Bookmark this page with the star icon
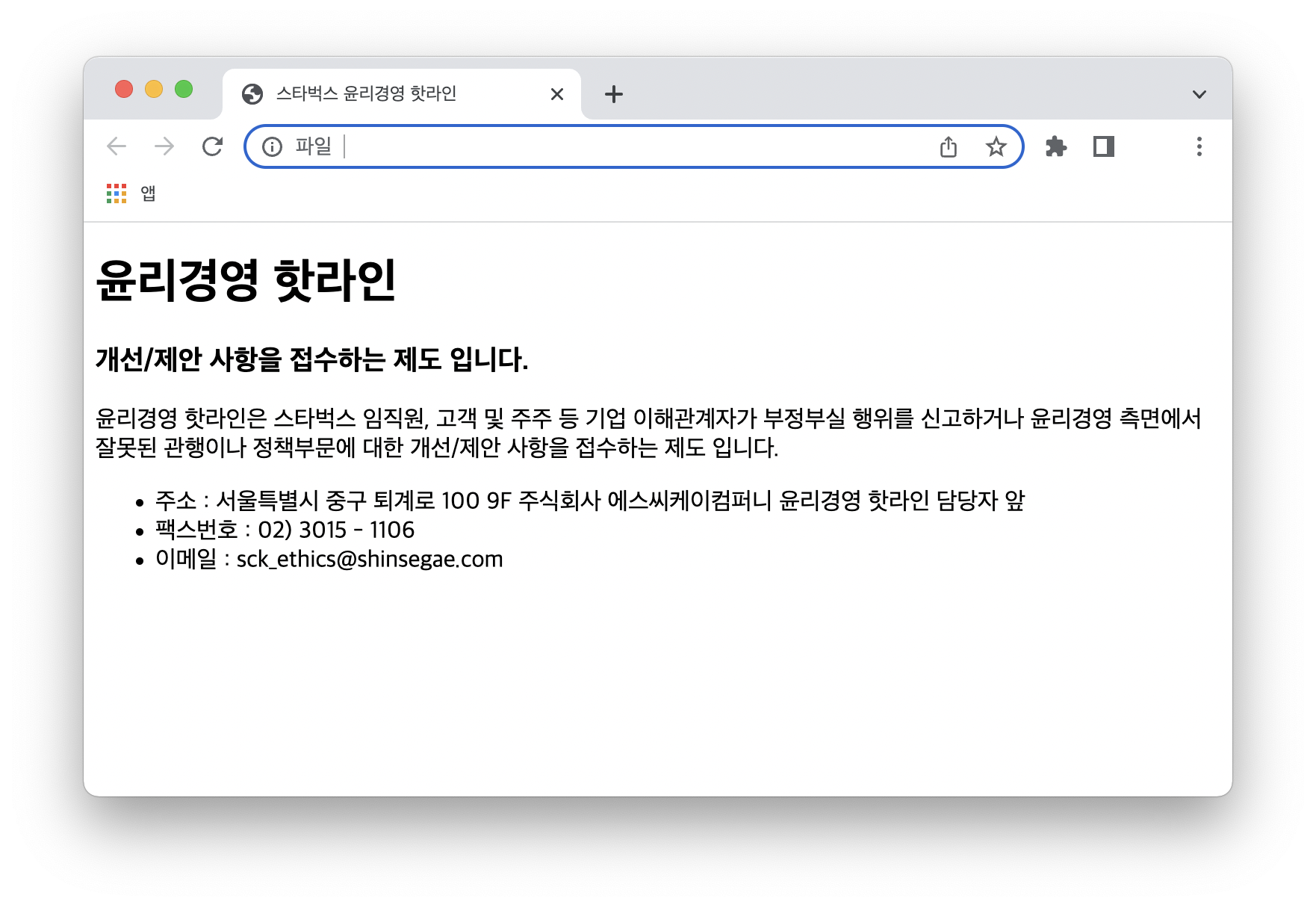Viewport: 1316px width, 907px height. tap(996, 146)
